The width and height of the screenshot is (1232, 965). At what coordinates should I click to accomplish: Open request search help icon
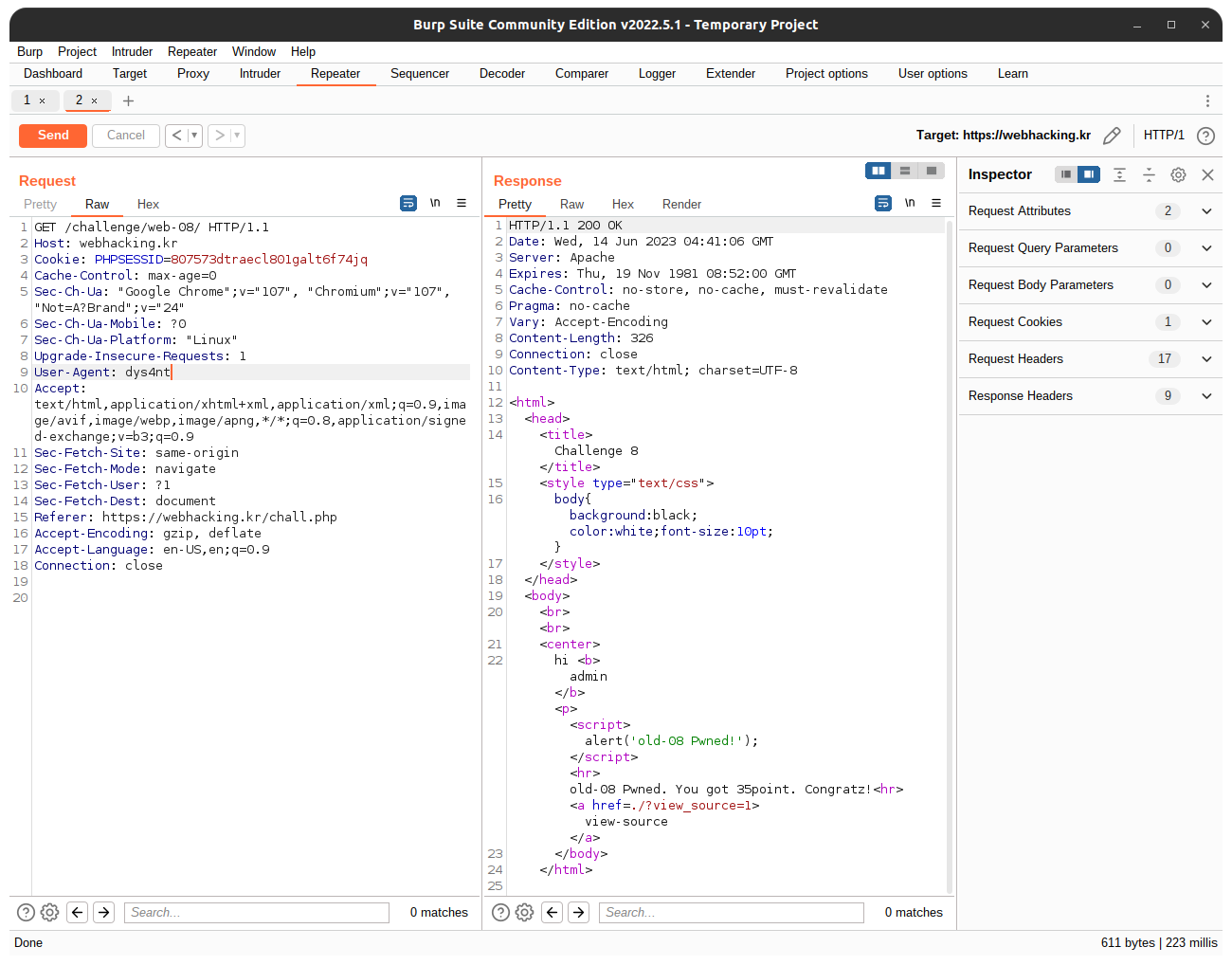(27, 912)
